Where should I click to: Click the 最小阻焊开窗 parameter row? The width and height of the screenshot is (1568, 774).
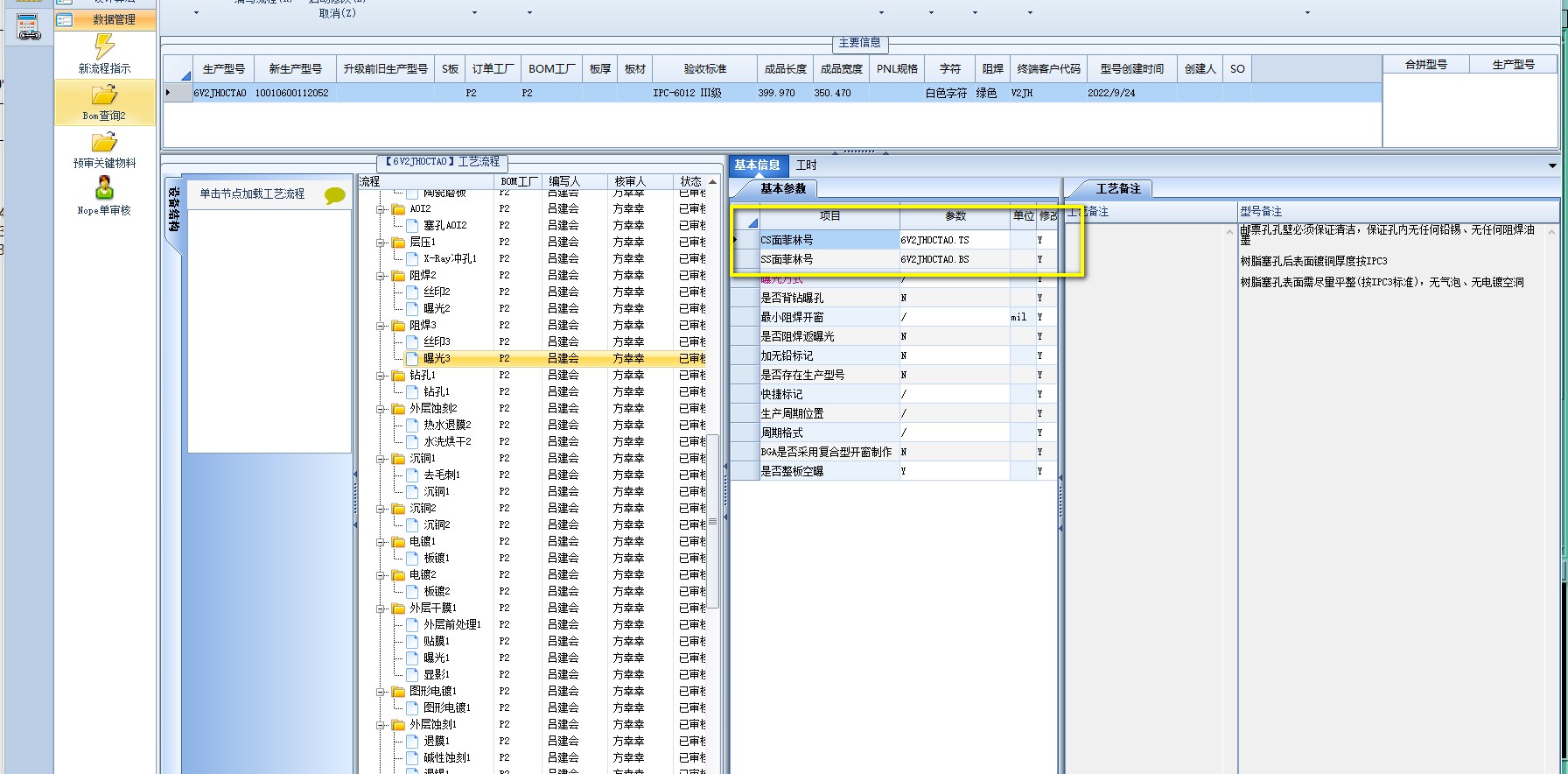pyautogui.click(x=893, y=317)
